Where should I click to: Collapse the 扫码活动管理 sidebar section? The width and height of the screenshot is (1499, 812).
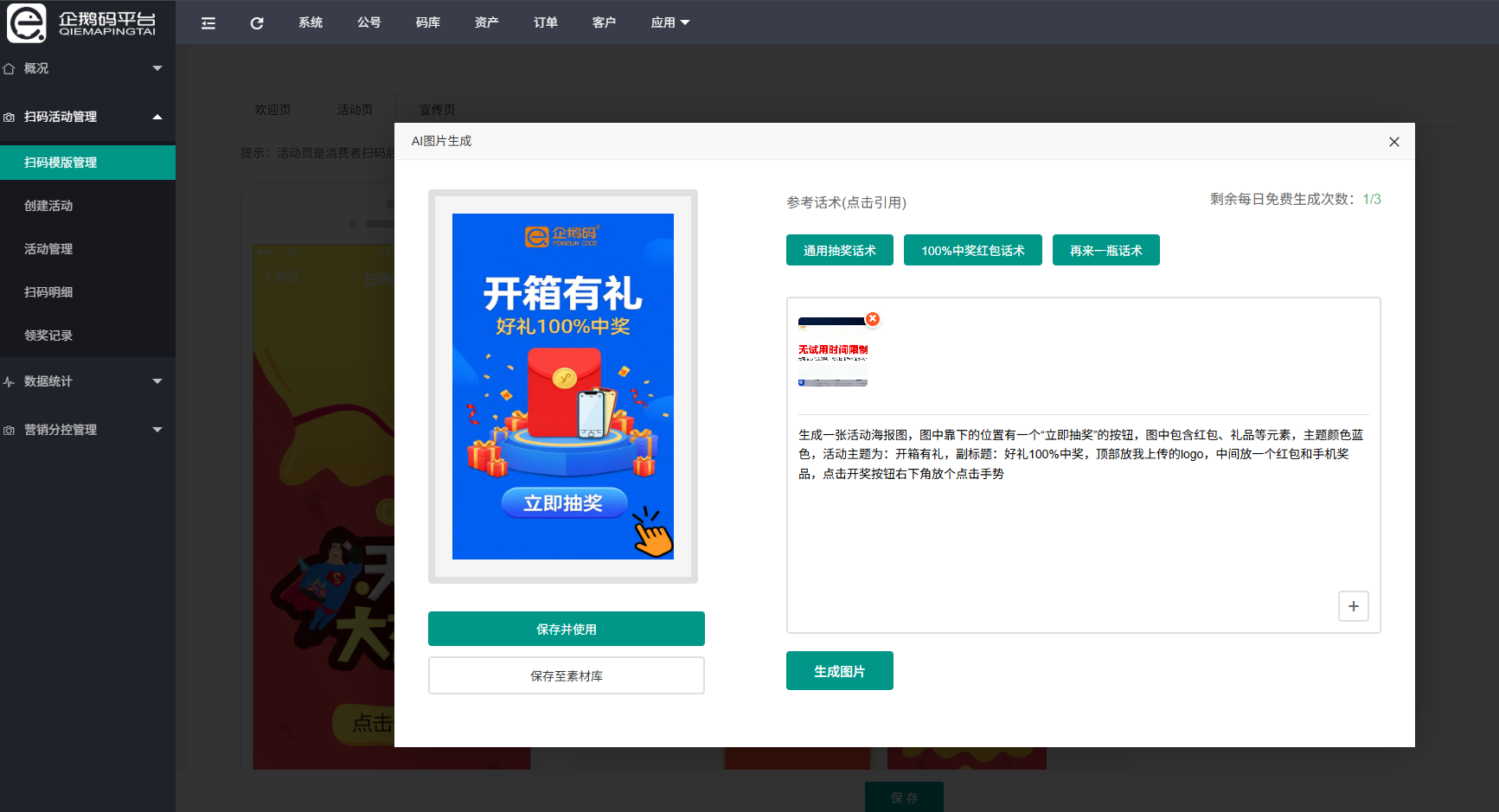(x=157, y=117)
